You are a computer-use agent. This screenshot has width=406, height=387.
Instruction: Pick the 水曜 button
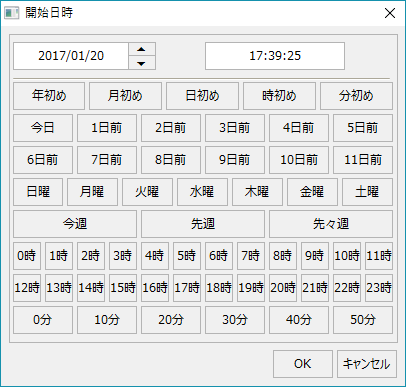click(202, 192)
